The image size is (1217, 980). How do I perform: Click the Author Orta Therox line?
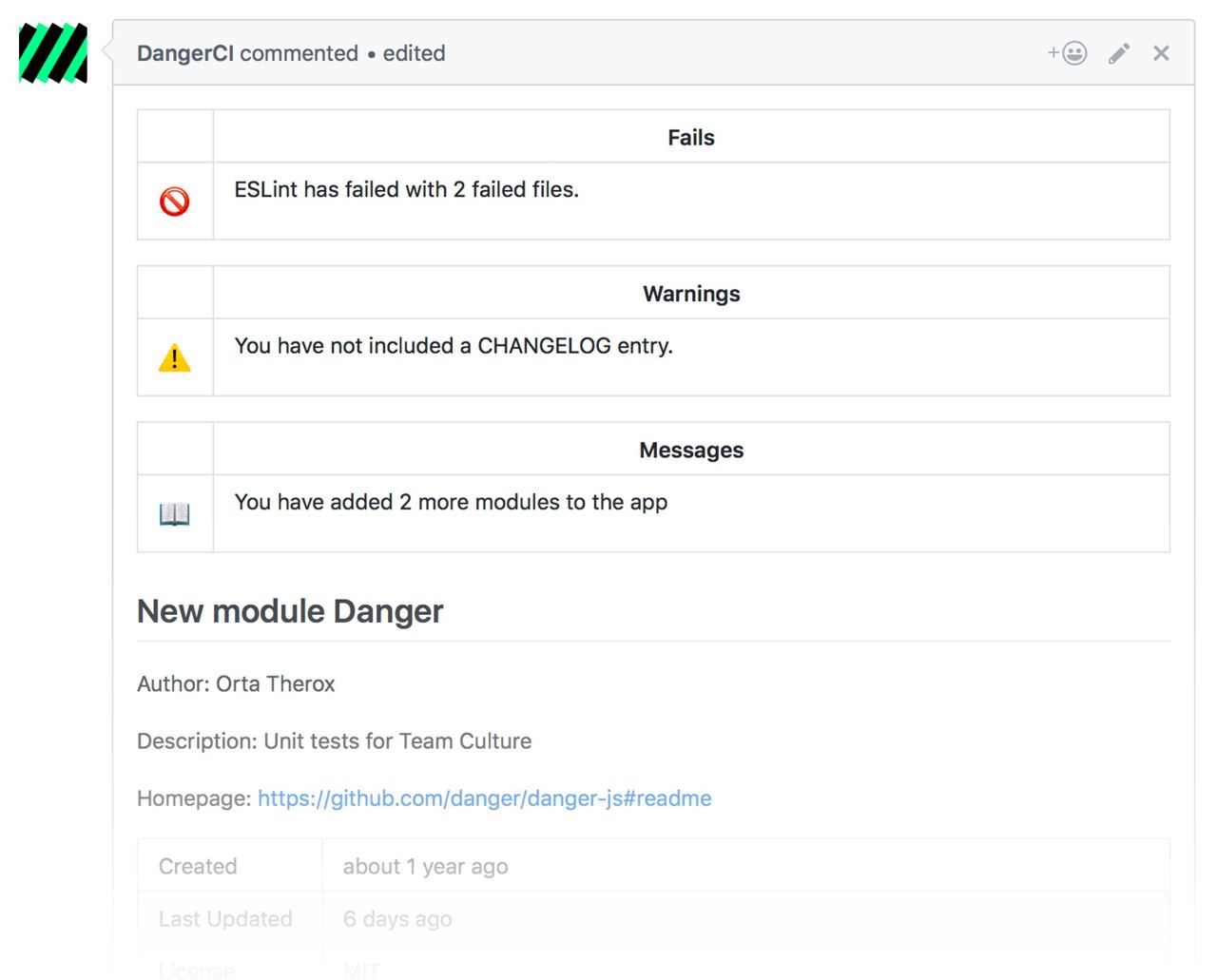[236, 684]
